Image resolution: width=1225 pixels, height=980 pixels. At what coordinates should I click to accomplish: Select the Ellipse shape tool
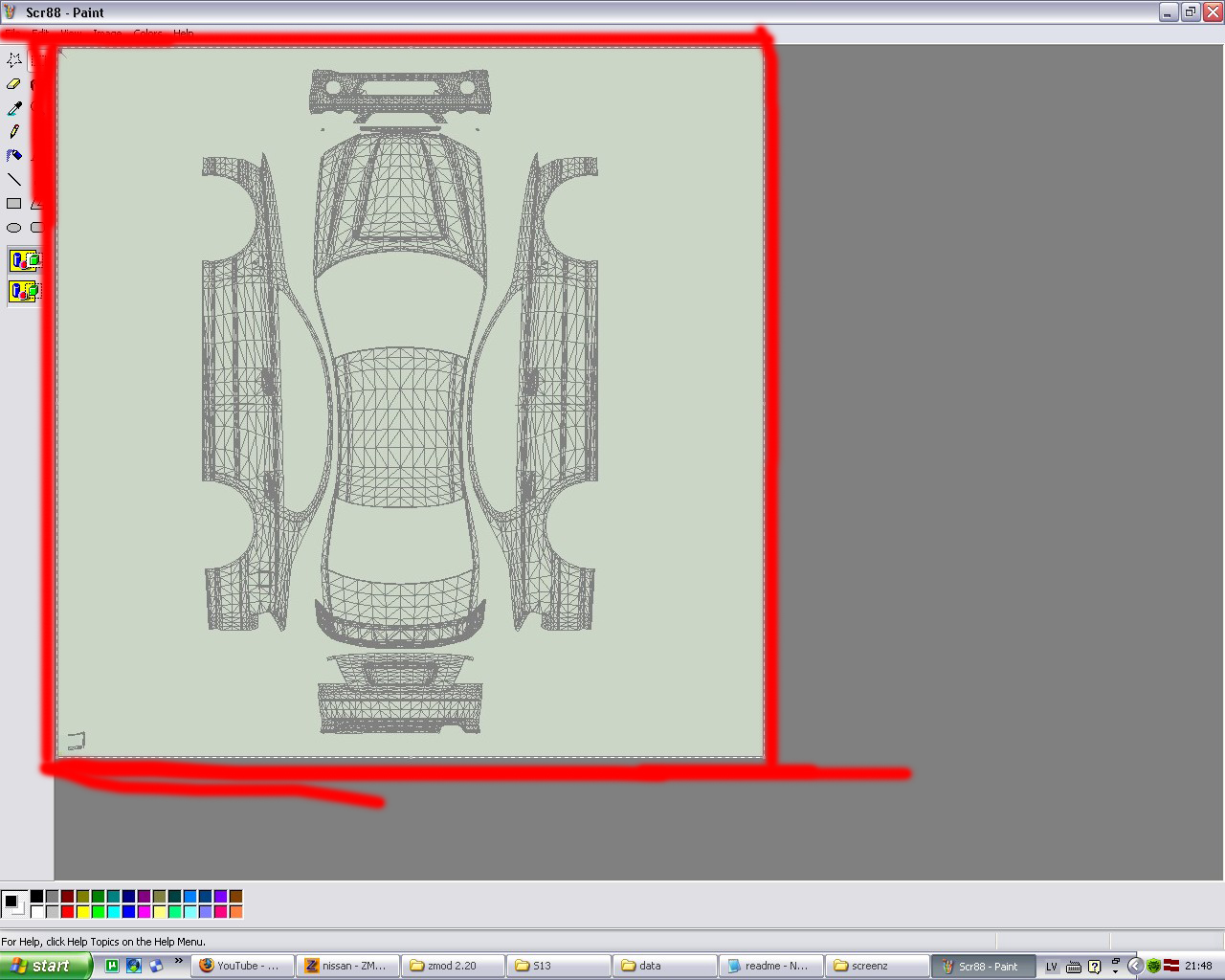[x=14, y=228]
